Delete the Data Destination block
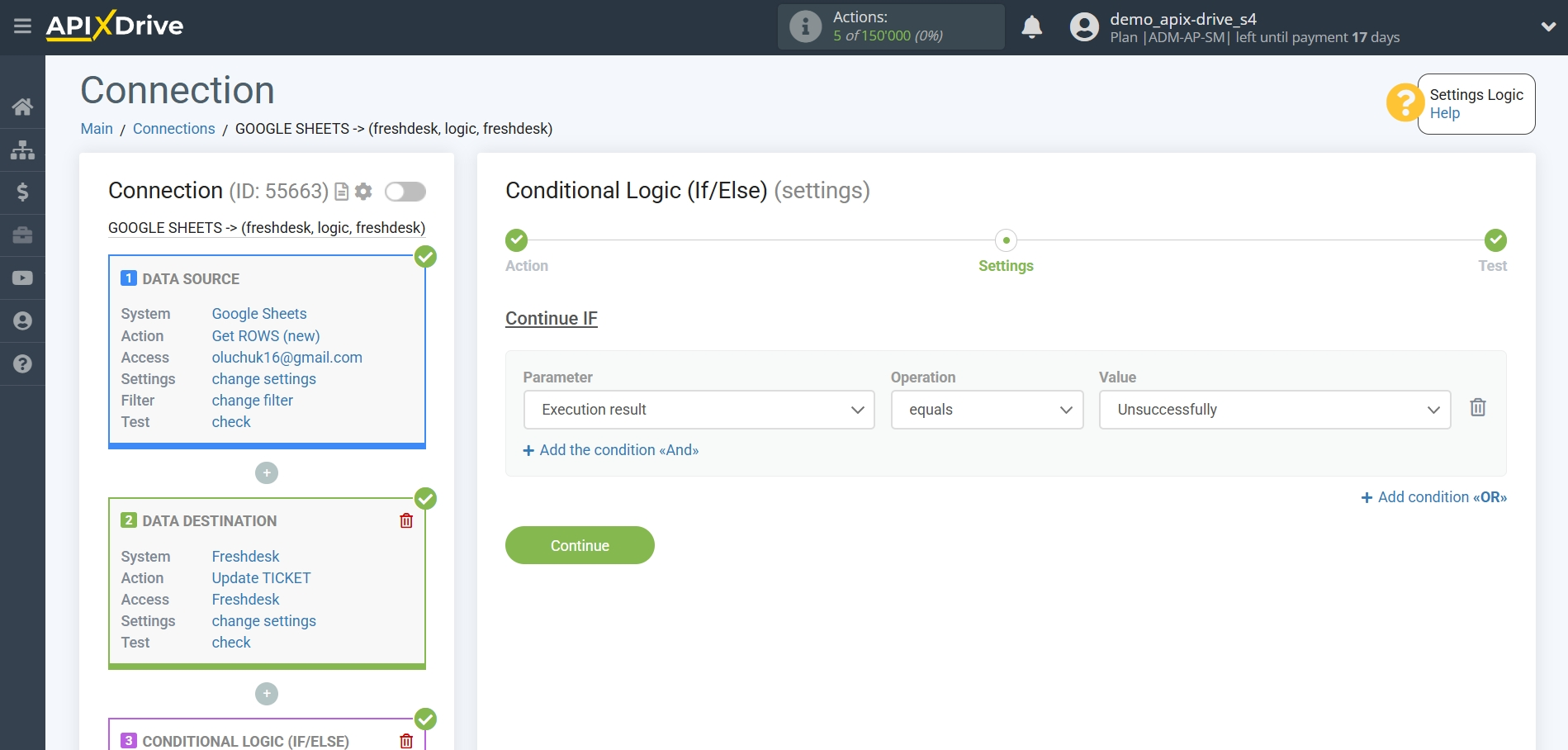 [406, 520]
